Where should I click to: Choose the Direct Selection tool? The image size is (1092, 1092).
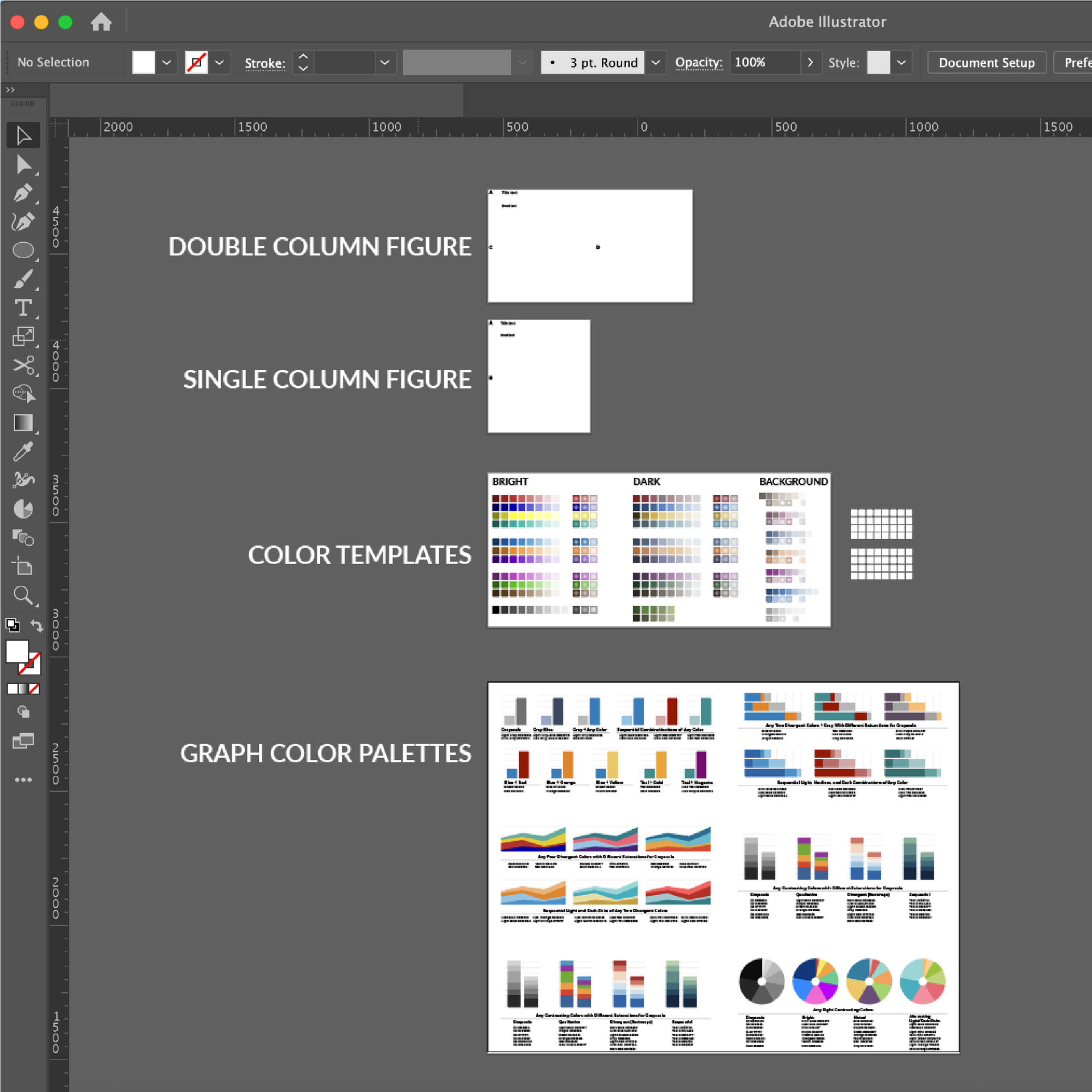pos(23,165)
